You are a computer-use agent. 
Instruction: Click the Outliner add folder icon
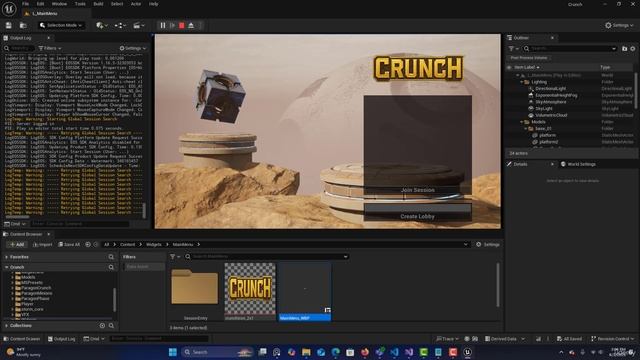pyautogui.click(x=624, y=49)
